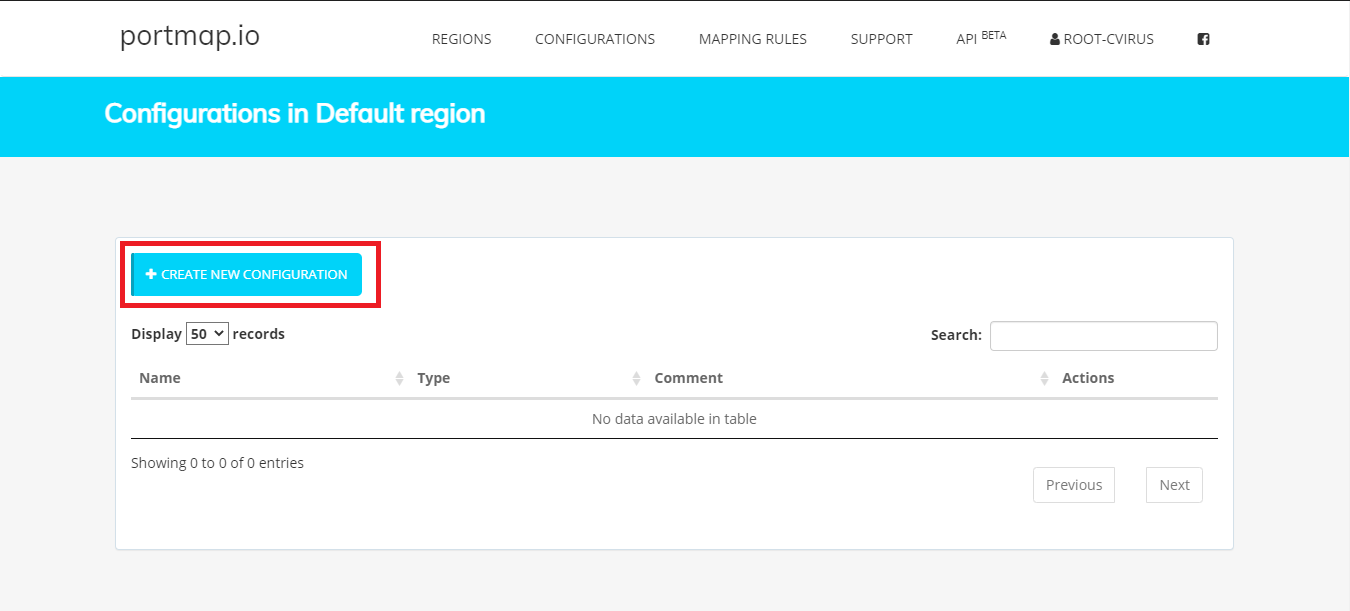The width and height of the screenshot is (1350, 611).
Task: Open the Facebook icon link
Action: click(x=1203, y=39)
